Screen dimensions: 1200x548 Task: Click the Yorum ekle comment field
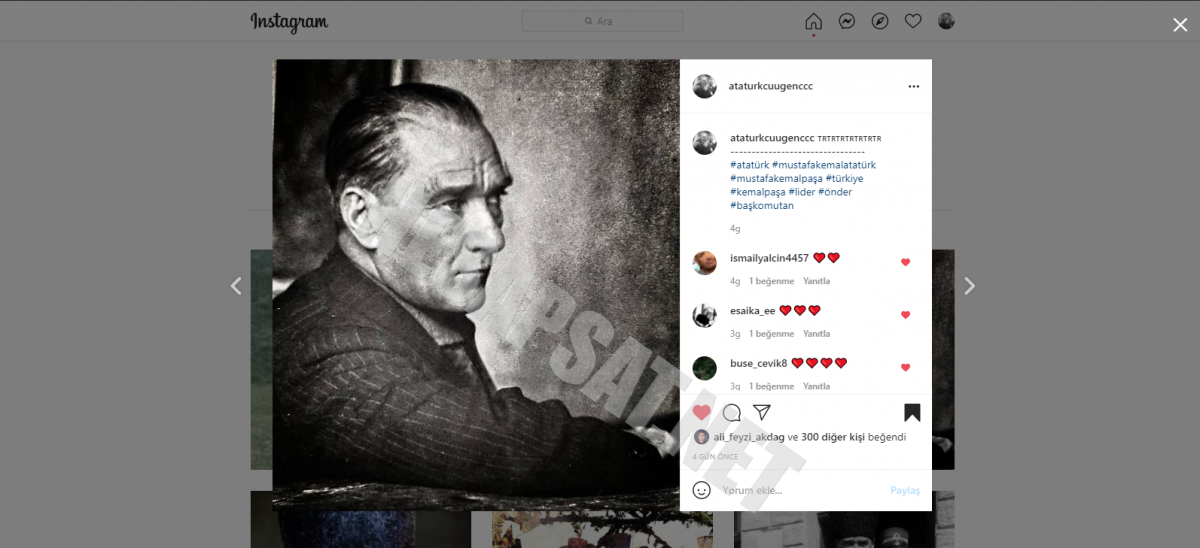pyautogui.click(x=800, y=490)
